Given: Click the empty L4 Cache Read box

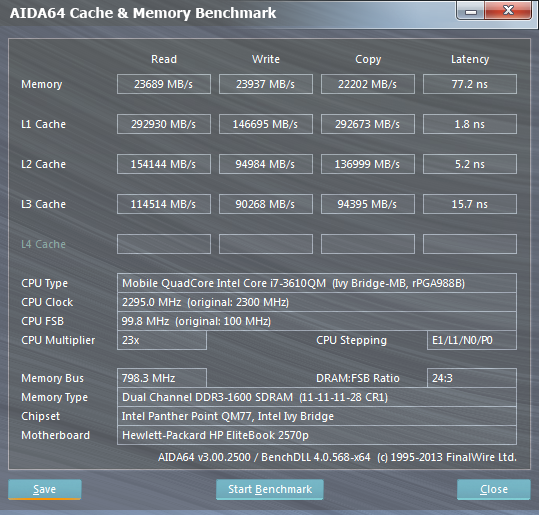Looking at the screenshot, I should pos(164,244).
